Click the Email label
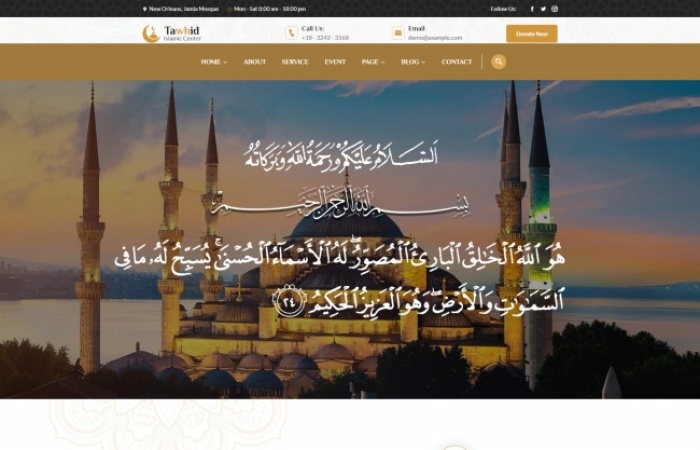 click(416, 29)
